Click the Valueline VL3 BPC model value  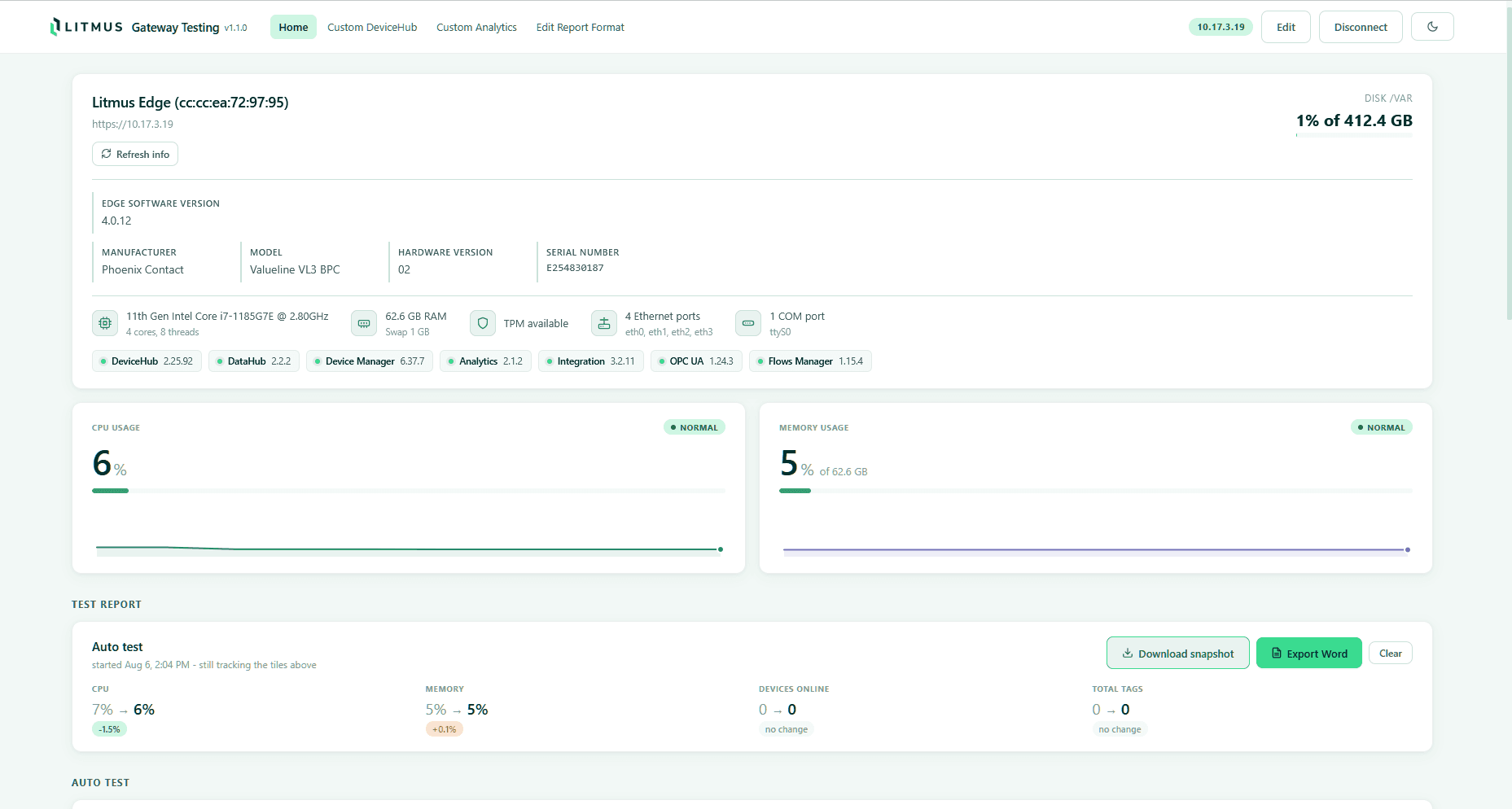point(295,269)
